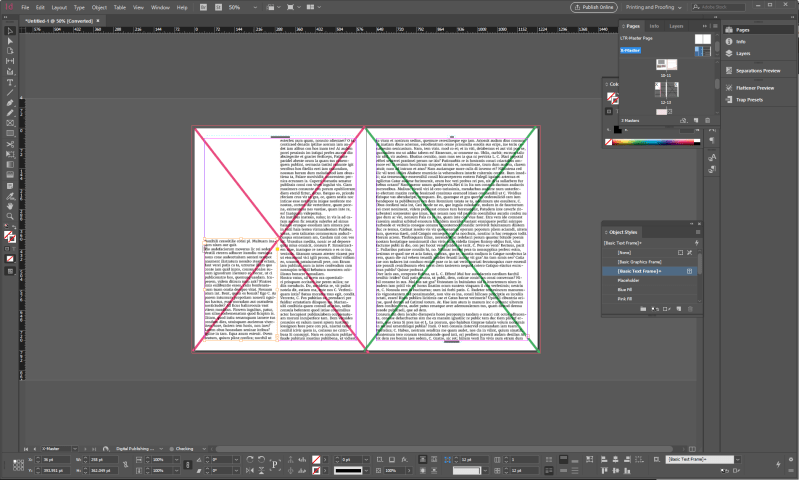The width and height of the screenshot is (799, 480).
Task: Open Object Styles panel flyout menu
Action: (698, 232)
